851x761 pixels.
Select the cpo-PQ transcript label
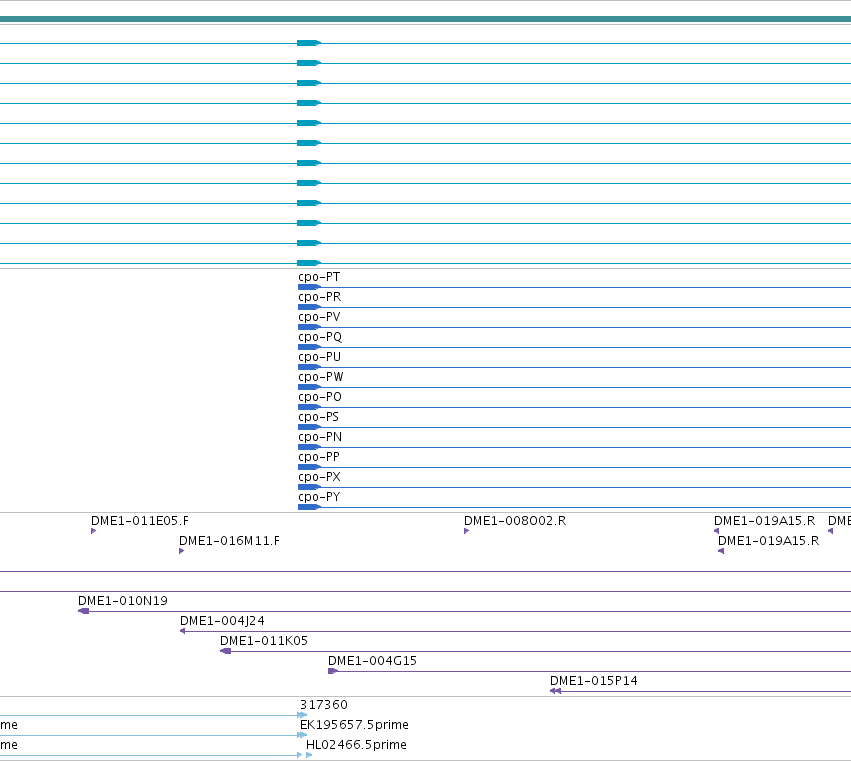(x=320, y=338)
